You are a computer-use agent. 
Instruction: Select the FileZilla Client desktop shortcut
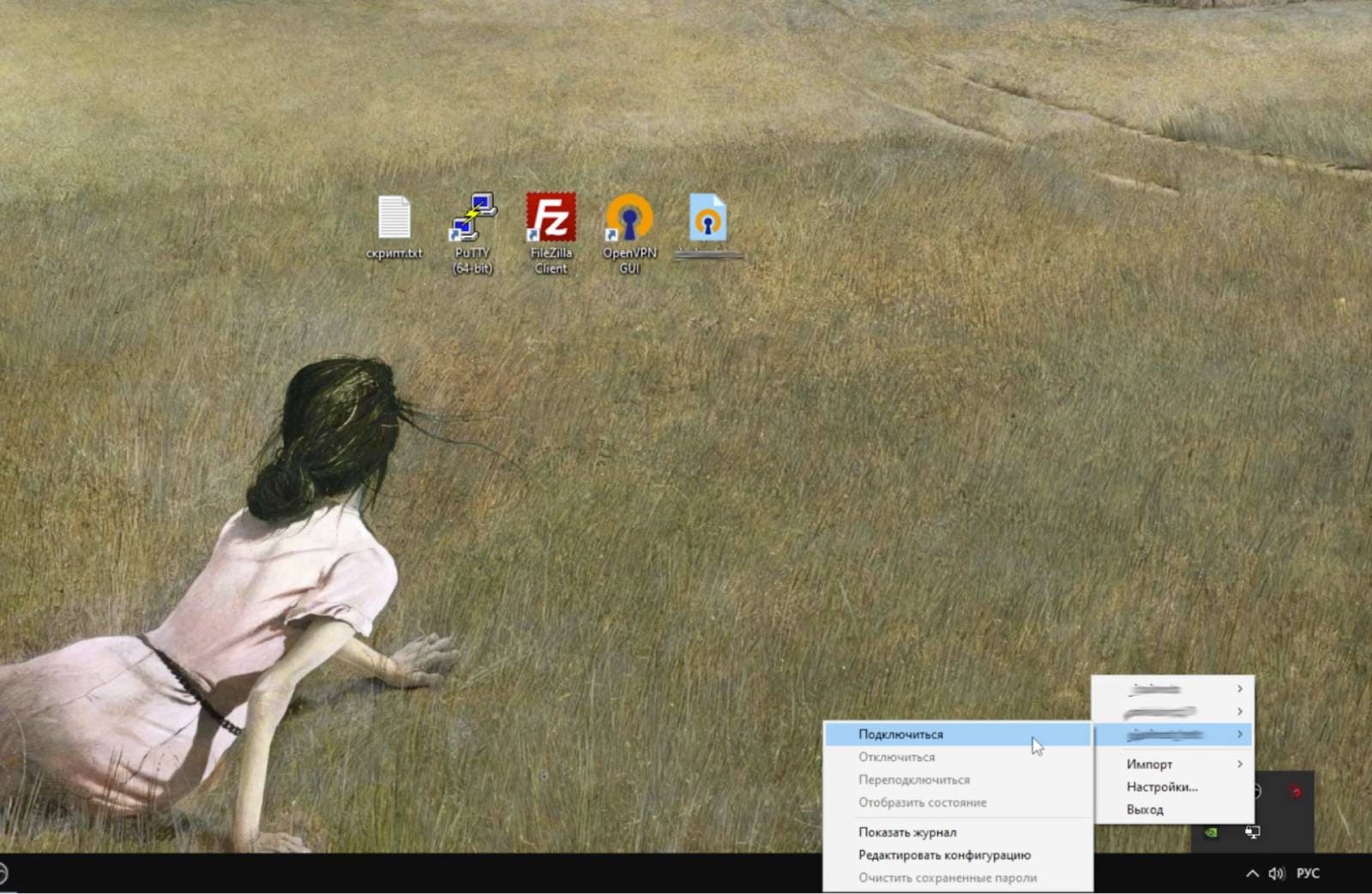coord(551,233)
